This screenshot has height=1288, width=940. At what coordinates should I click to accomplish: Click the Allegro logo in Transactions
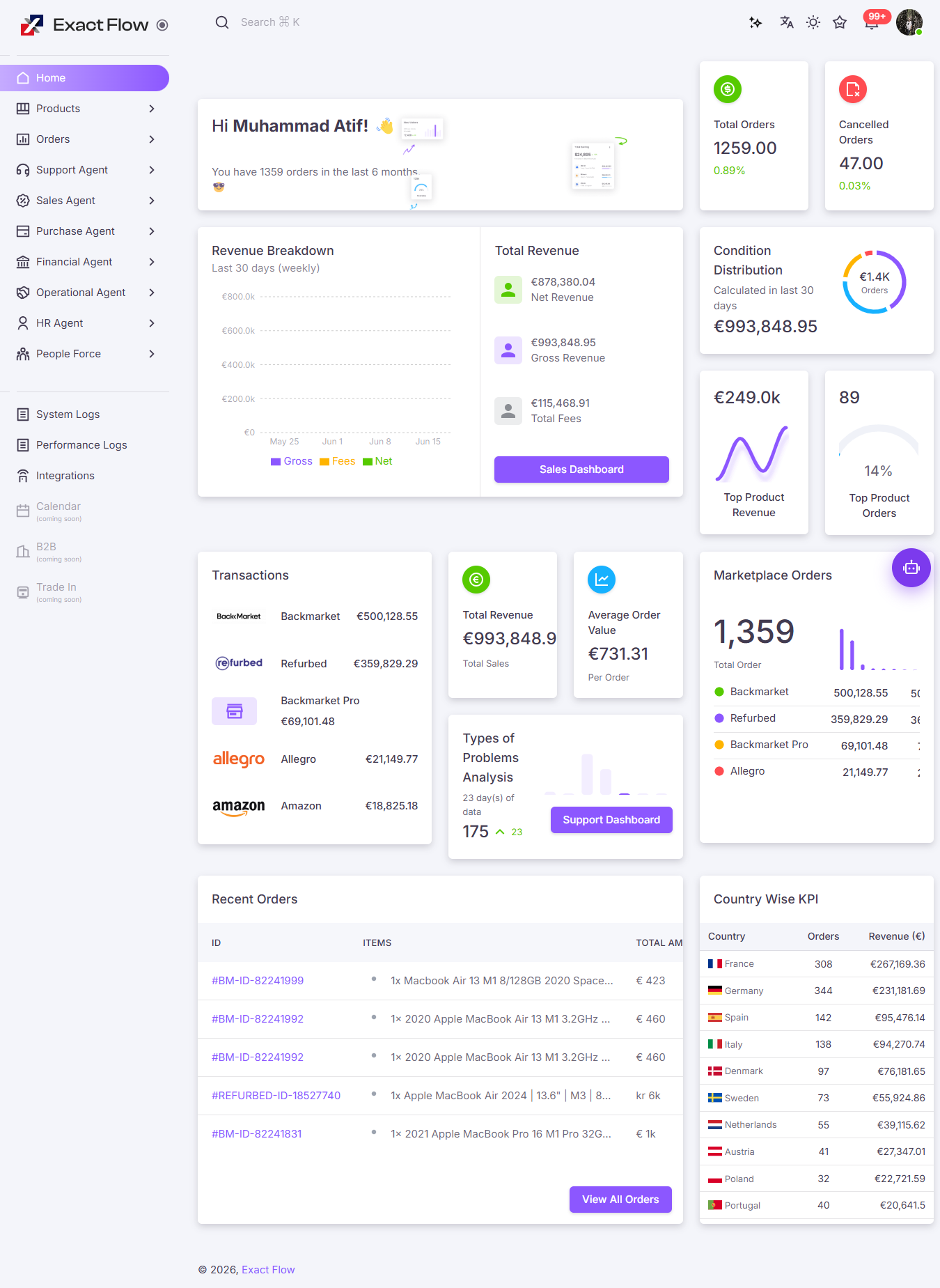click(239, 759)
